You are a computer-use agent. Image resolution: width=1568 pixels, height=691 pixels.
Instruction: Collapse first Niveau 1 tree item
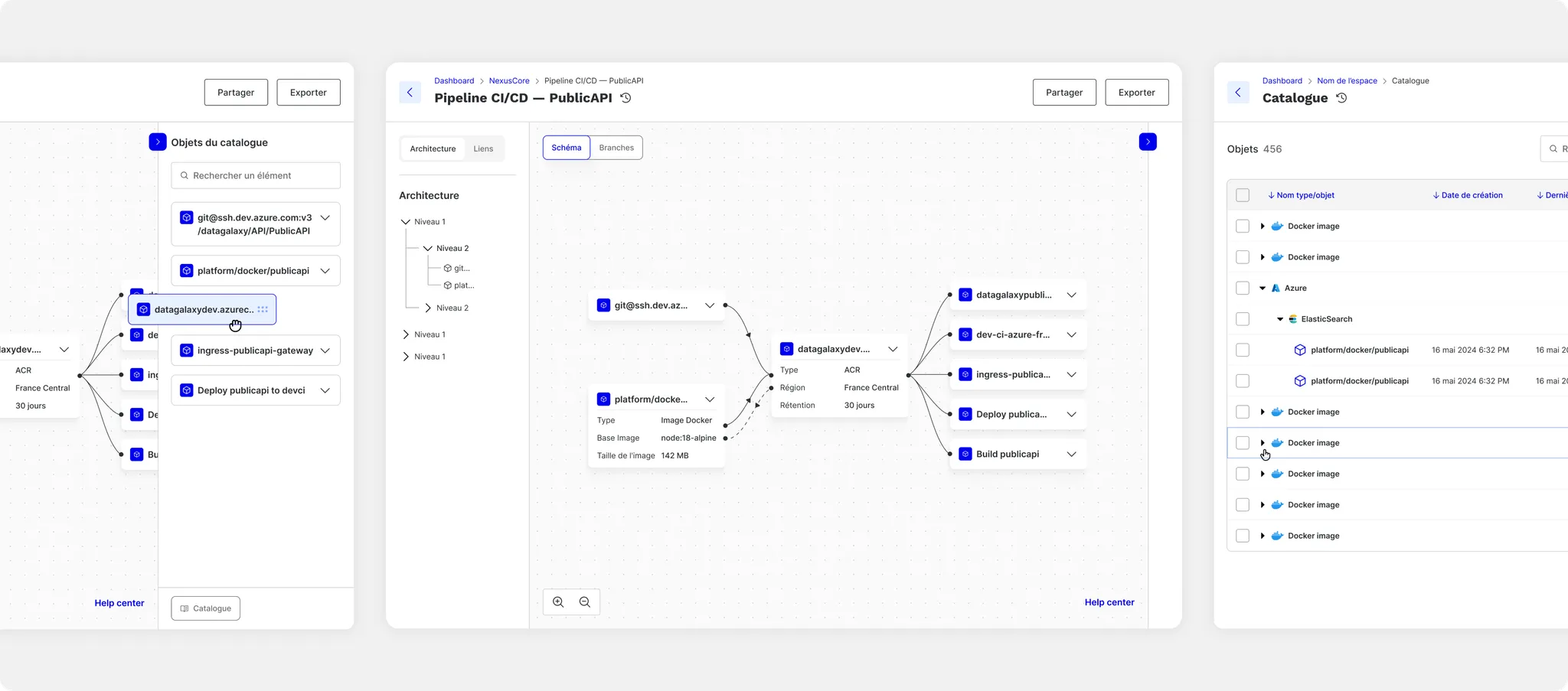coord(406,222)
